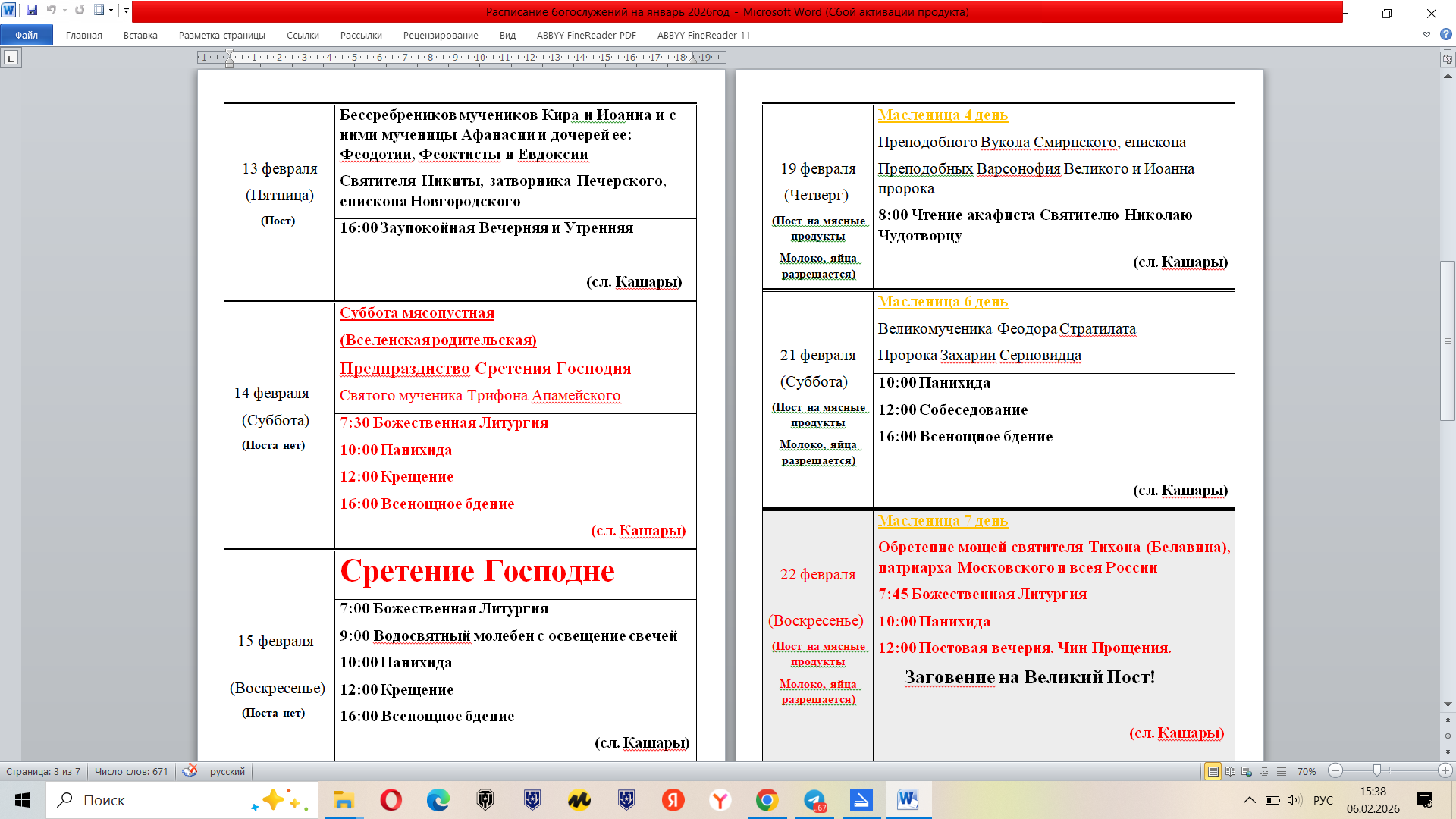Click the proofing errors icon in status bar
Image resolution: width=1456 pixels, height=819 pixels.
click(x=190, y=771)
